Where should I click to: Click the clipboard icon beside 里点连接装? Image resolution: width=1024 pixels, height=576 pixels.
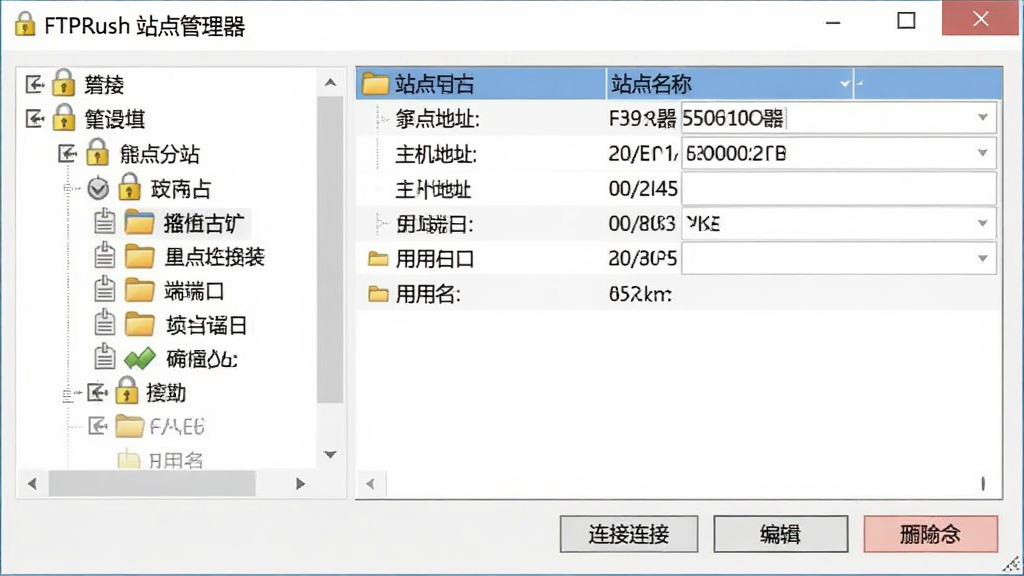pos(104,256)
